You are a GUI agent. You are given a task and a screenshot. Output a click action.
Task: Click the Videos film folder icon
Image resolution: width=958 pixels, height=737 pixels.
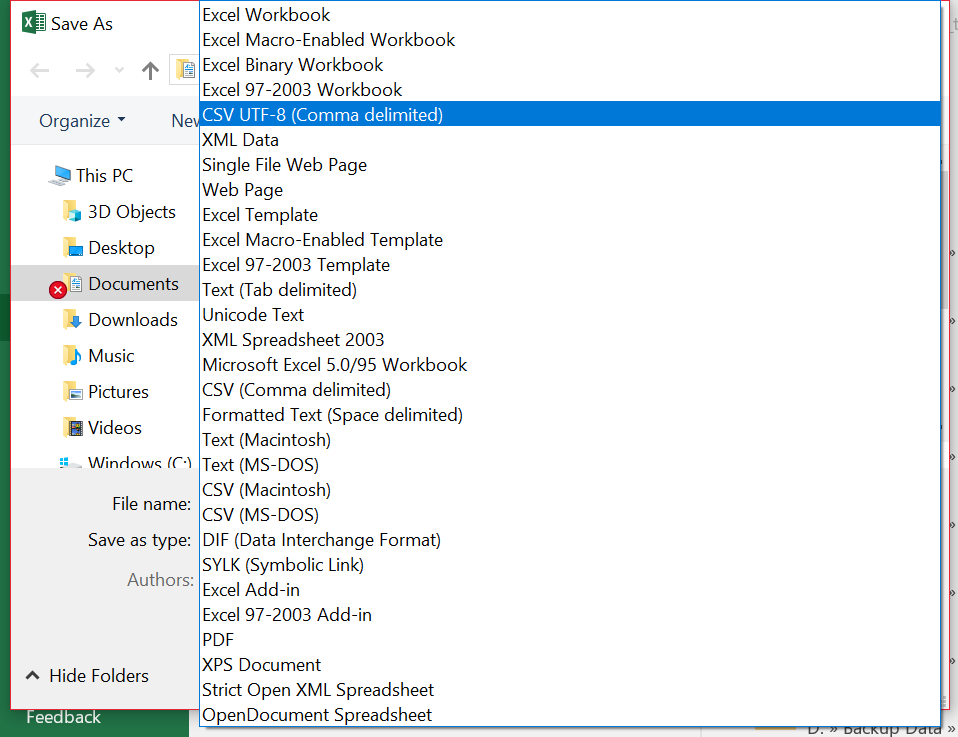[x=72, y=428]
